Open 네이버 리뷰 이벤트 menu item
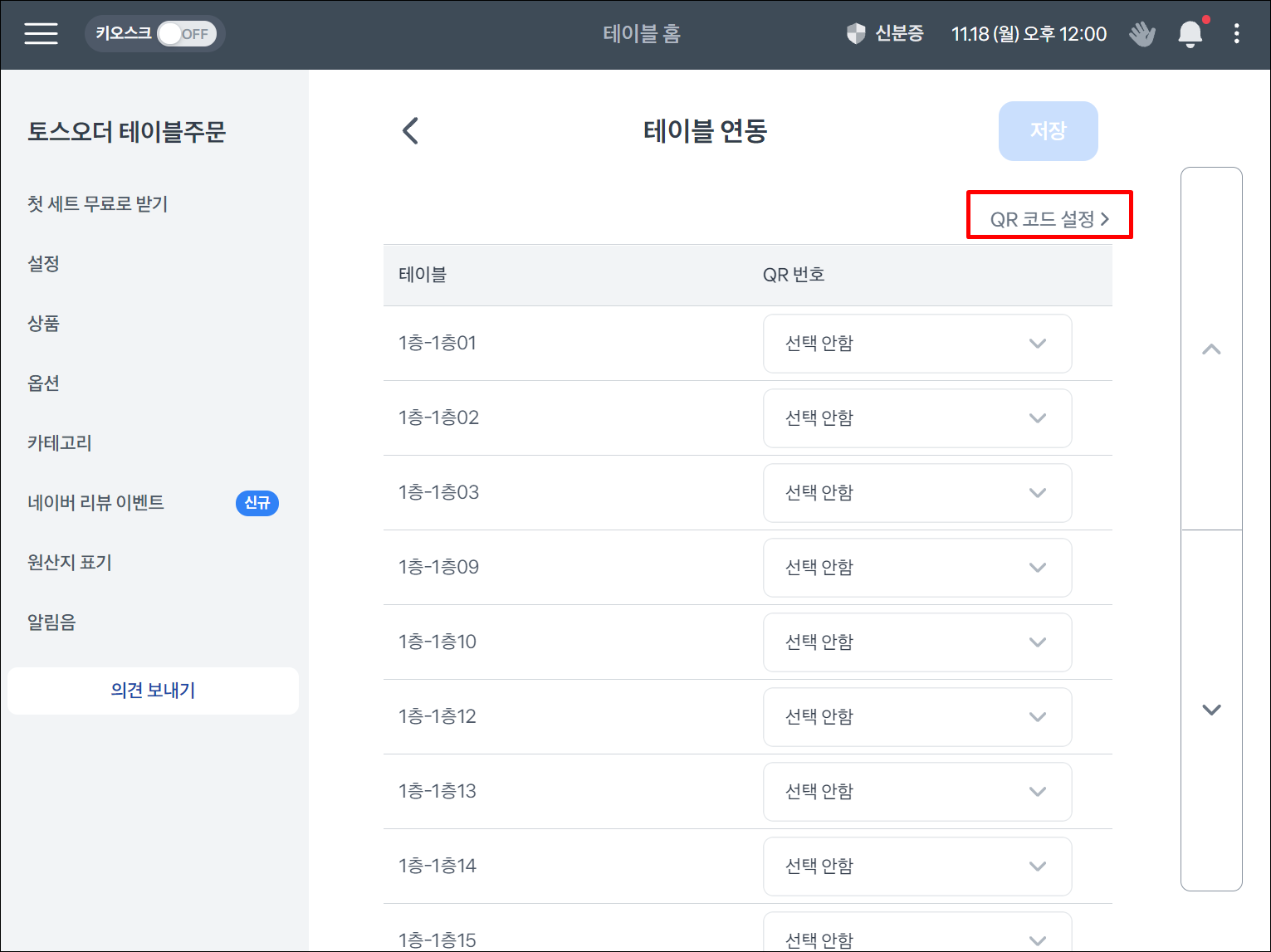1271x952 pixels. click(96, 503)
